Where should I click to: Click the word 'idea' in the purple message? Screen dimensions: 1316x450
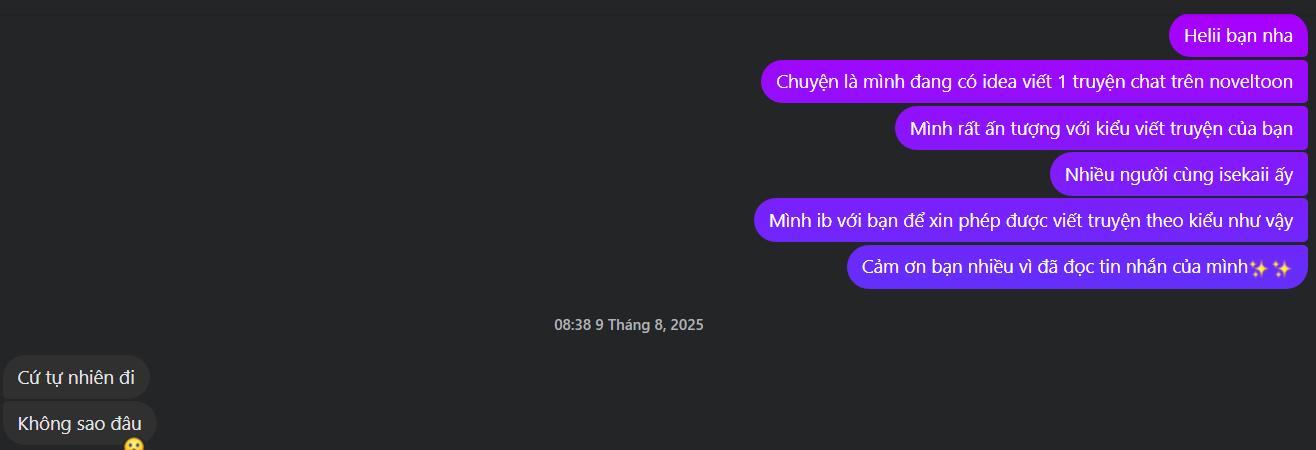point(1000,82)
